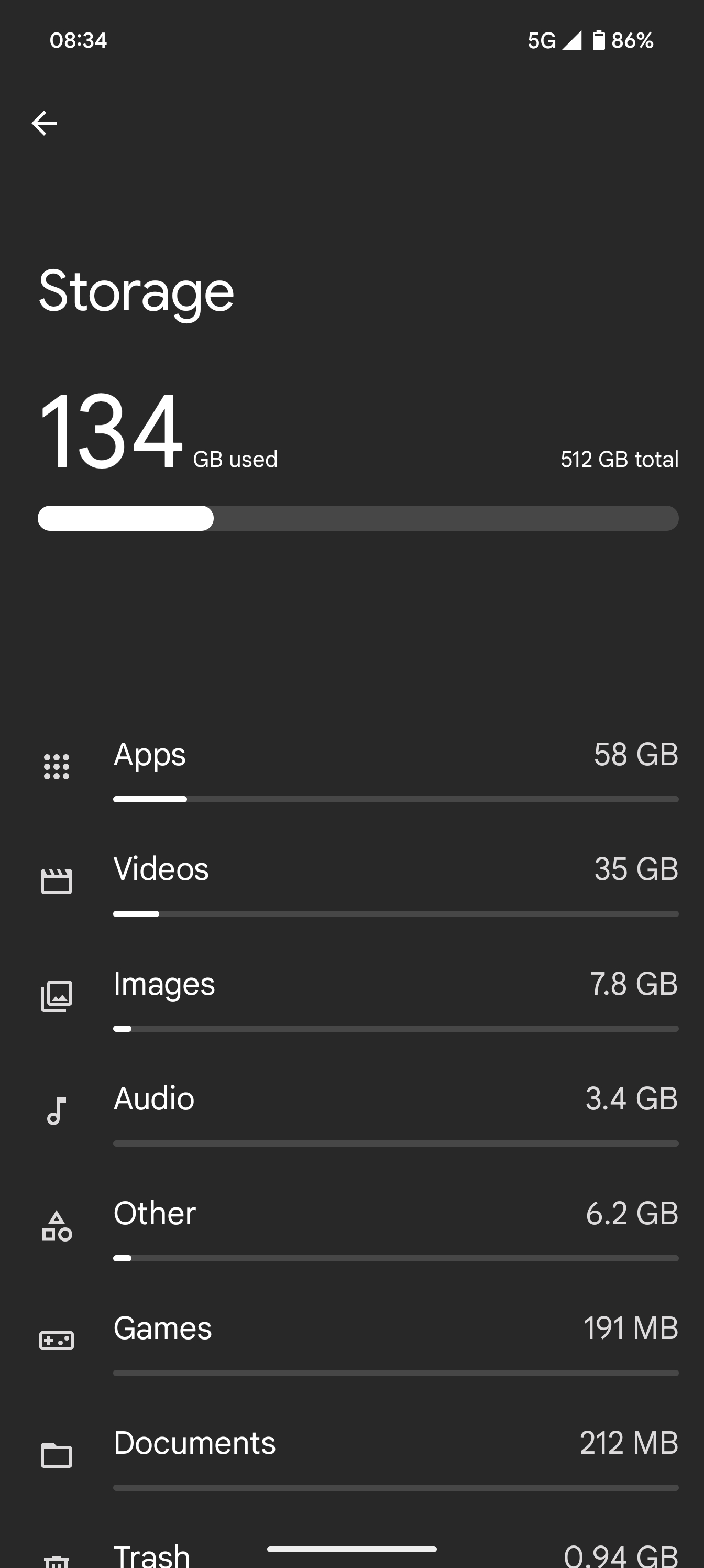The image size is (704, 1568).
Task: Tap the Audio music note icon
Action: pos(57,1110)
